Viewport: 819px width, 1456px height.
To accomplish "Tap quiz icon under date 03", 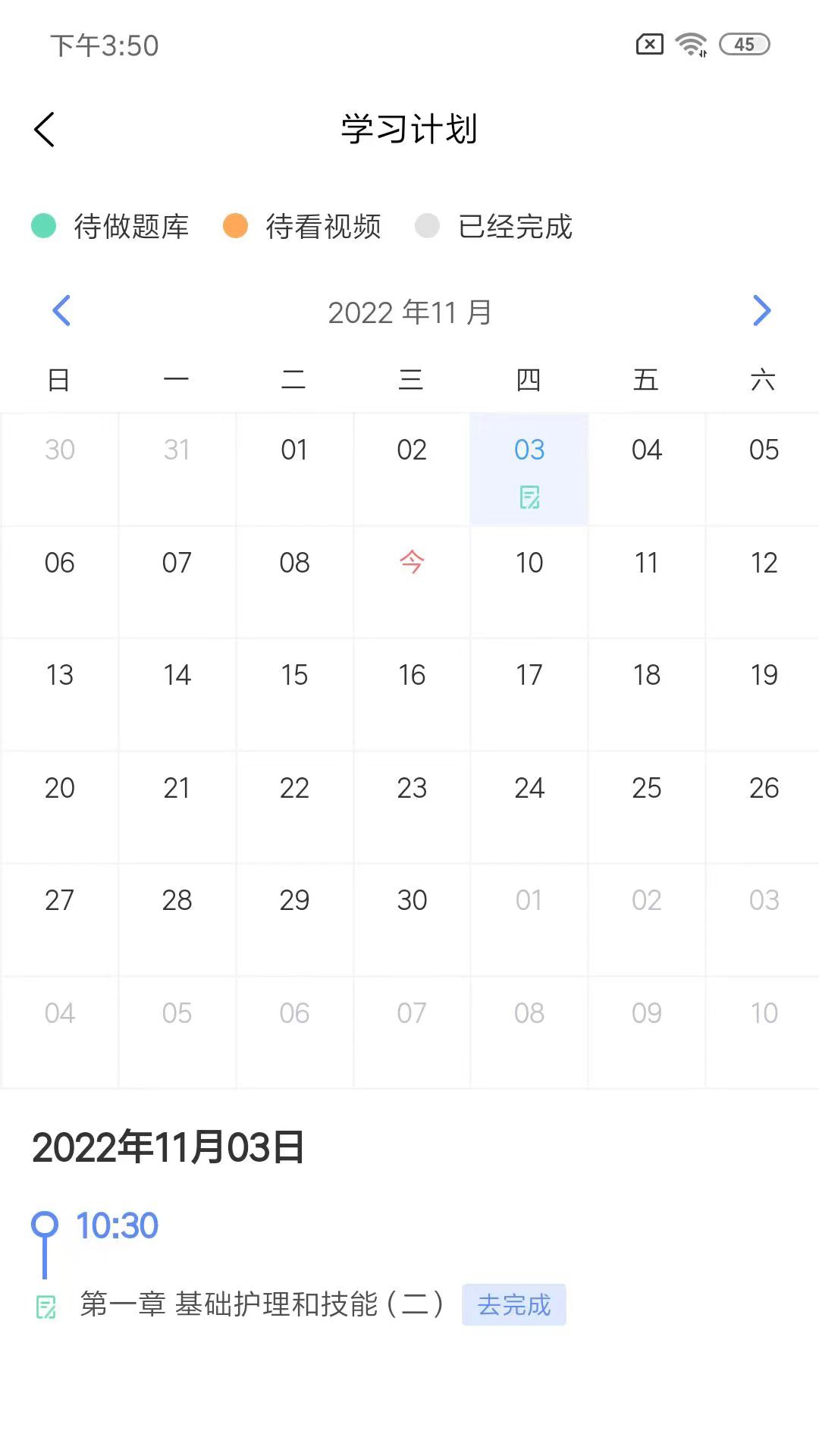I will [x=529, y=497].
